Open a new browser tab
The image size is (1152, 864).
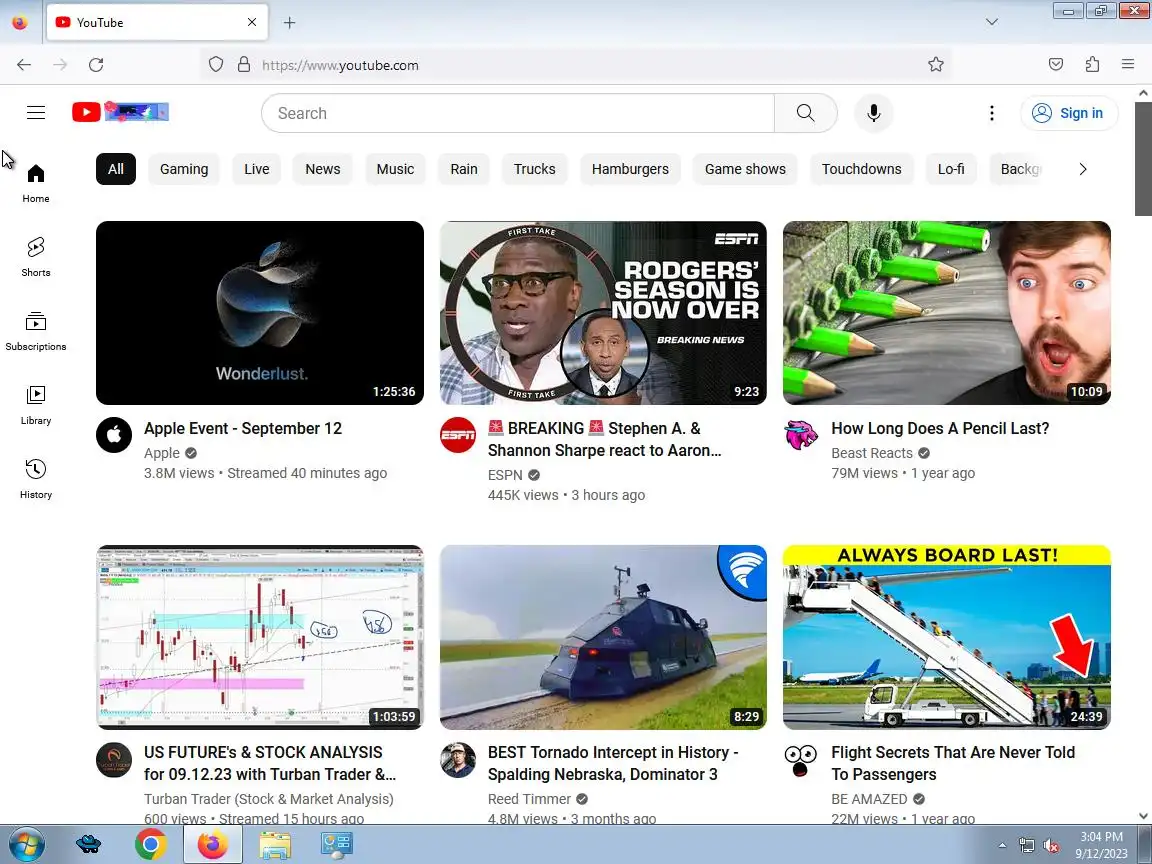tap(289, 23)
